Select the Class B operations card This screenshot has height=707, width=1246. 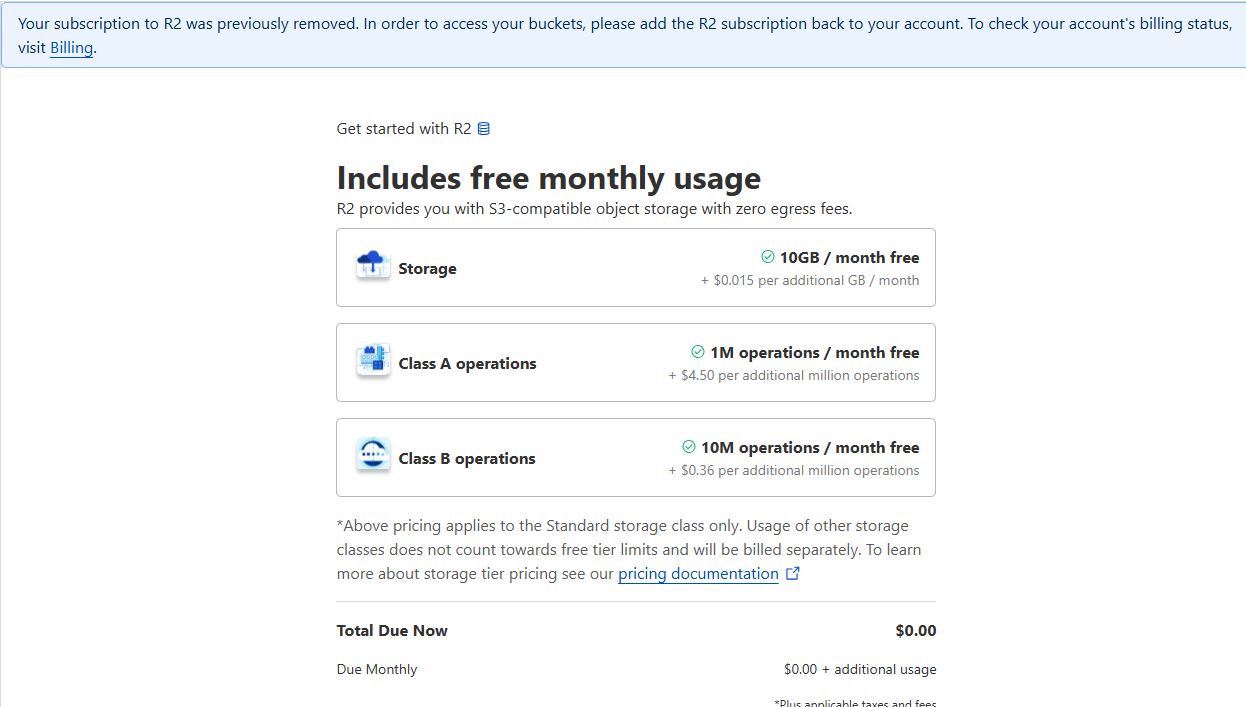pos(636,457)
